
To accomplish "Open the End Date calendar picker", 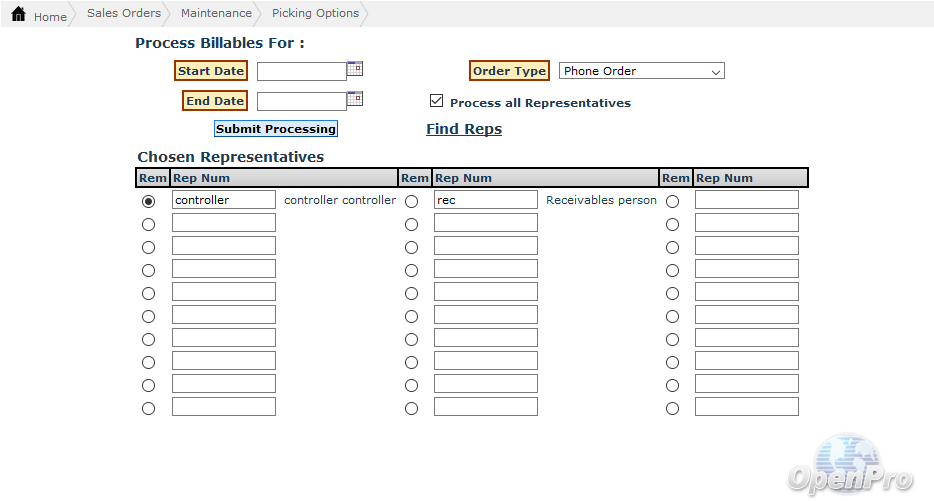I will click(355, 99).
